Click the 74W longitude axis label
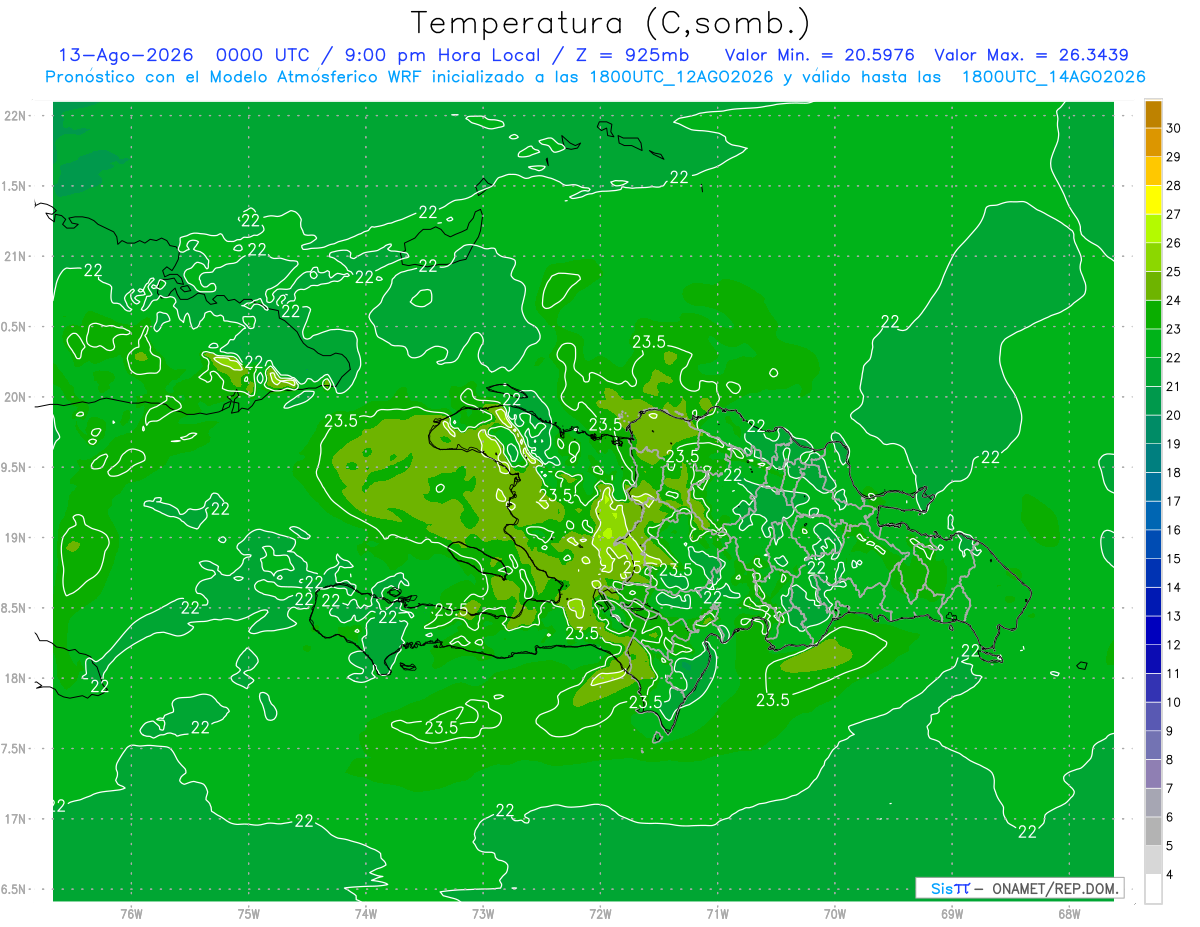This screenshot has width=1200, height=927. pyautogui.click(x=365, y=914)
